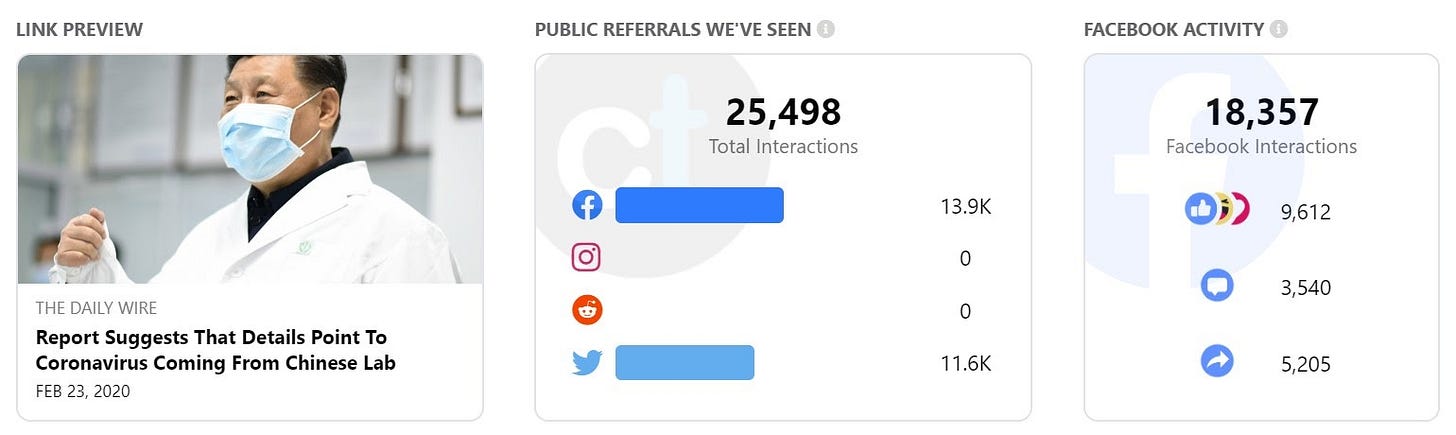This screenshot has width=1456, height=435.
Task: Click the info icon beside Public Referrals heading
Action: [826, 29]
